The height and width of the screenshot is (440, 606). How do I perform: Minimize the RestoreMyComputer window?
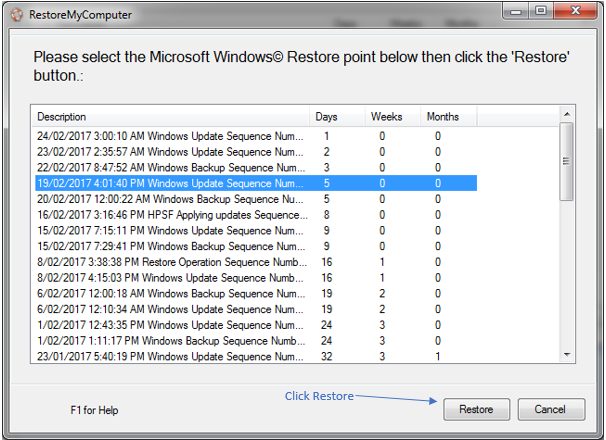516,12
